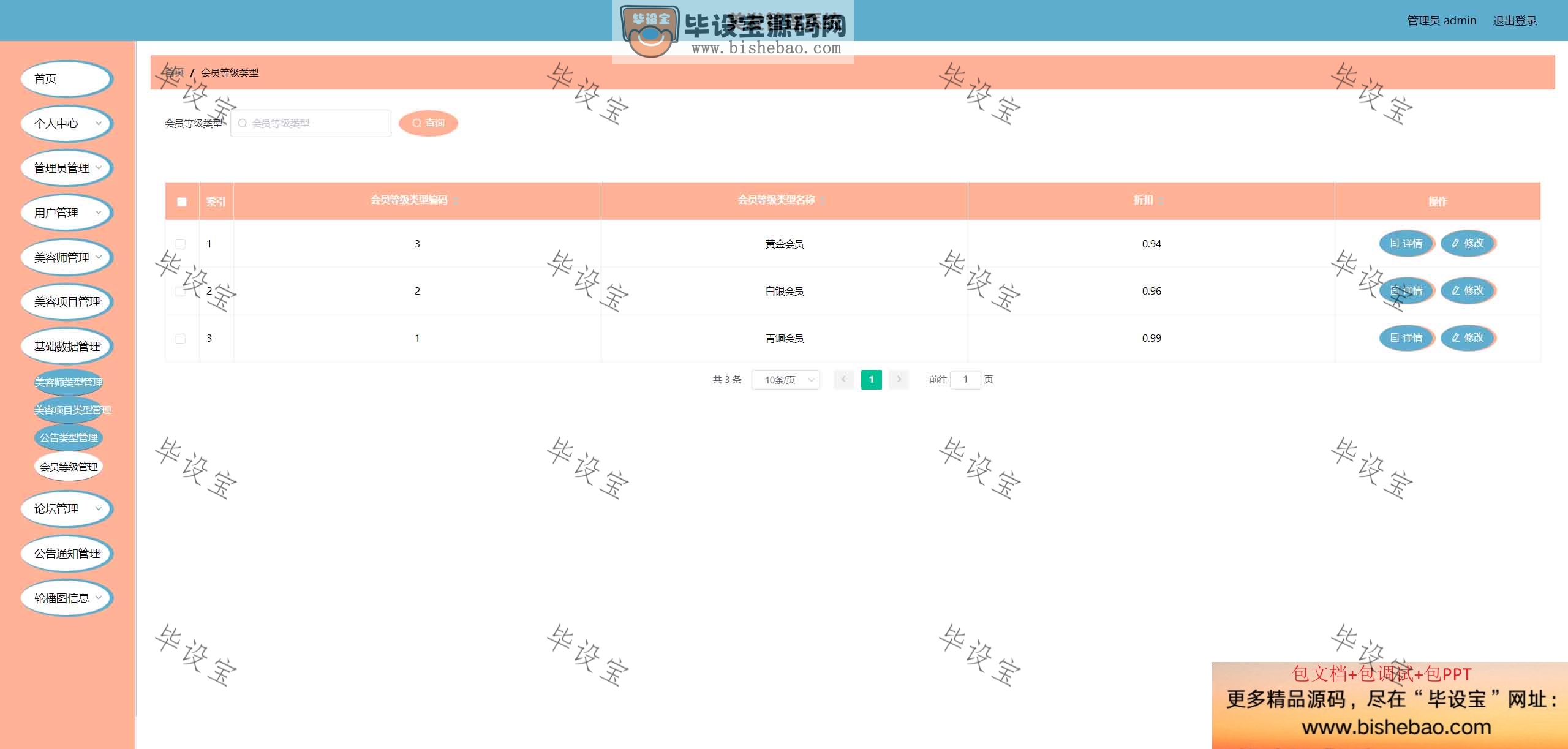
Task: Open the 10条/页 page size dropdown
Action: pos(786,380)
